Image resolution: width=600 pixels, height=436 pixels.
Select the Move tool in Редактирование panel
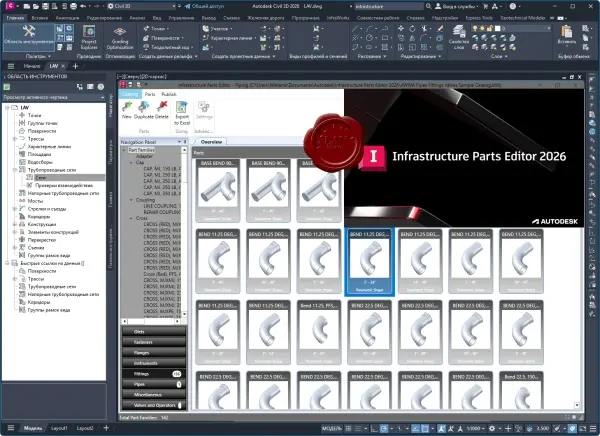[401, 28]
